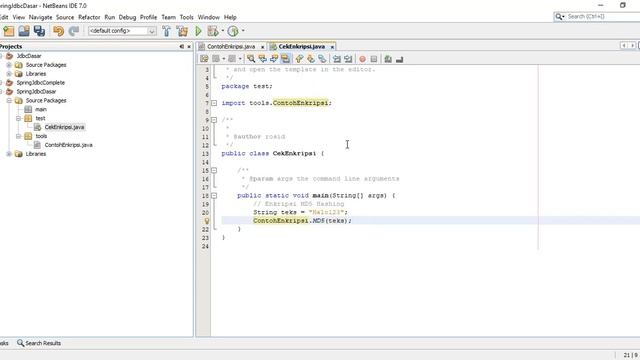Open the Help menu

point(230,17)
